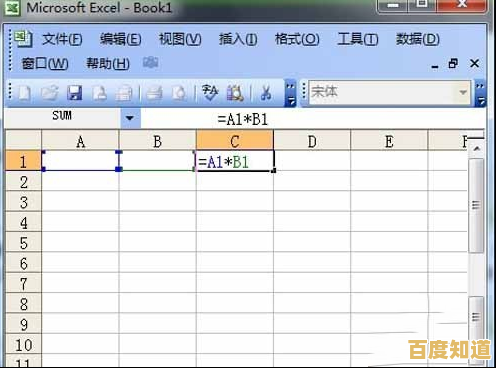Click the Save floppy disk icon

(x=74, y=93)
